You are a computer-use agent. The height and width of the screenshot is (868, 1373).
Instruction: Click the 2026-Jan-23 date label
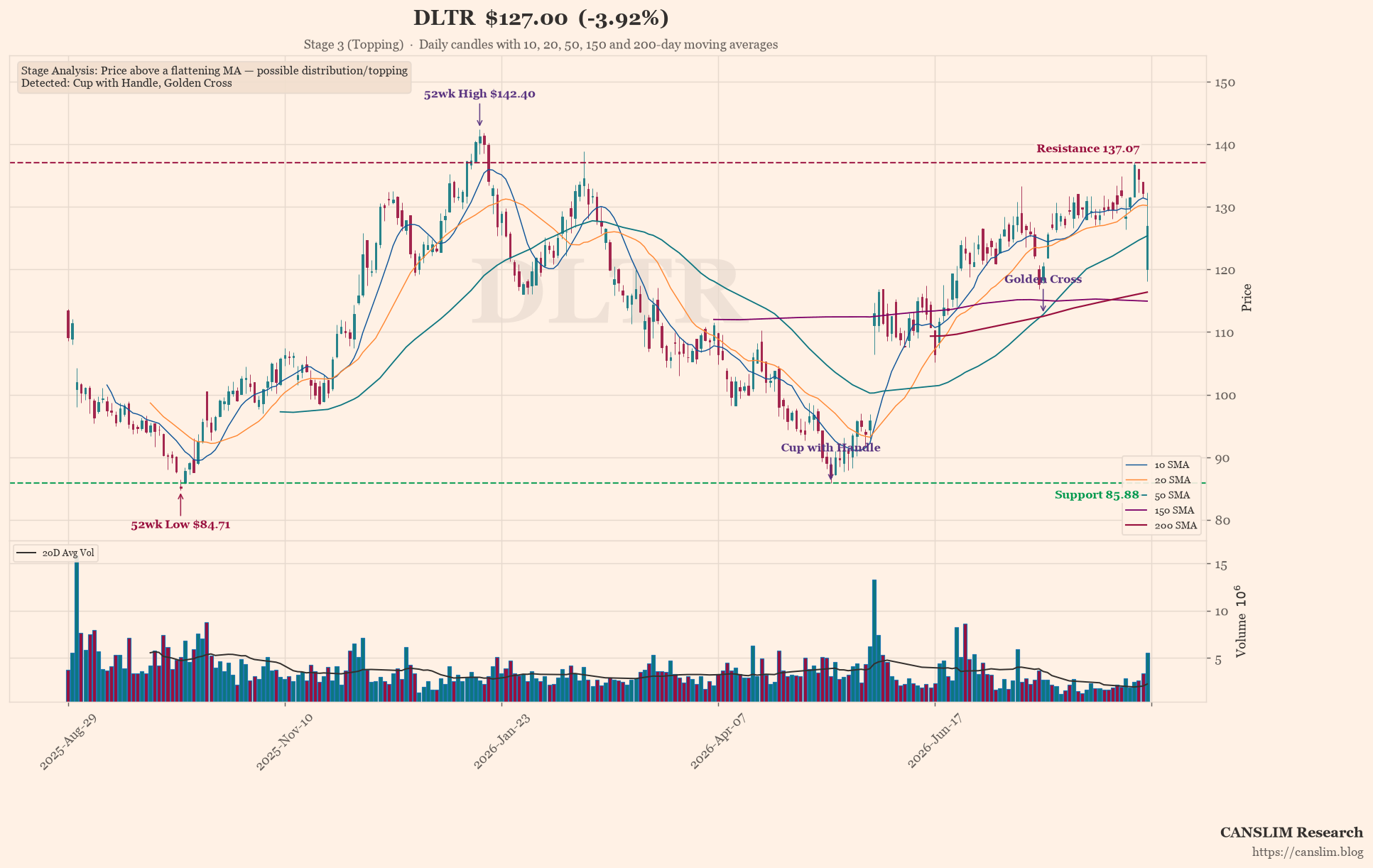coord(502,742)
